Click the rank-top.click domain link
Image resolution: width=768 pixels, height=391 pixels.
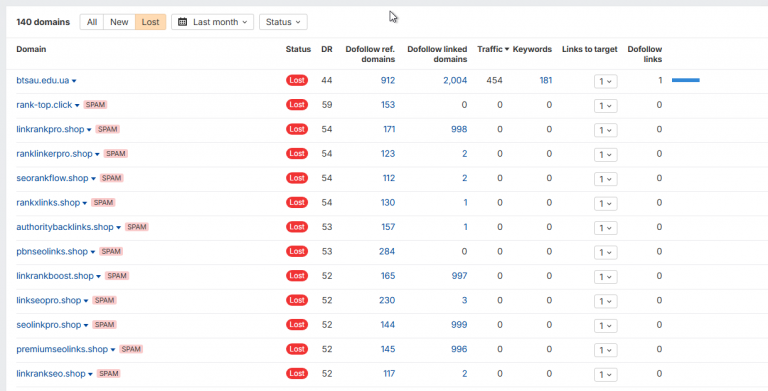[x=44, y=105]
